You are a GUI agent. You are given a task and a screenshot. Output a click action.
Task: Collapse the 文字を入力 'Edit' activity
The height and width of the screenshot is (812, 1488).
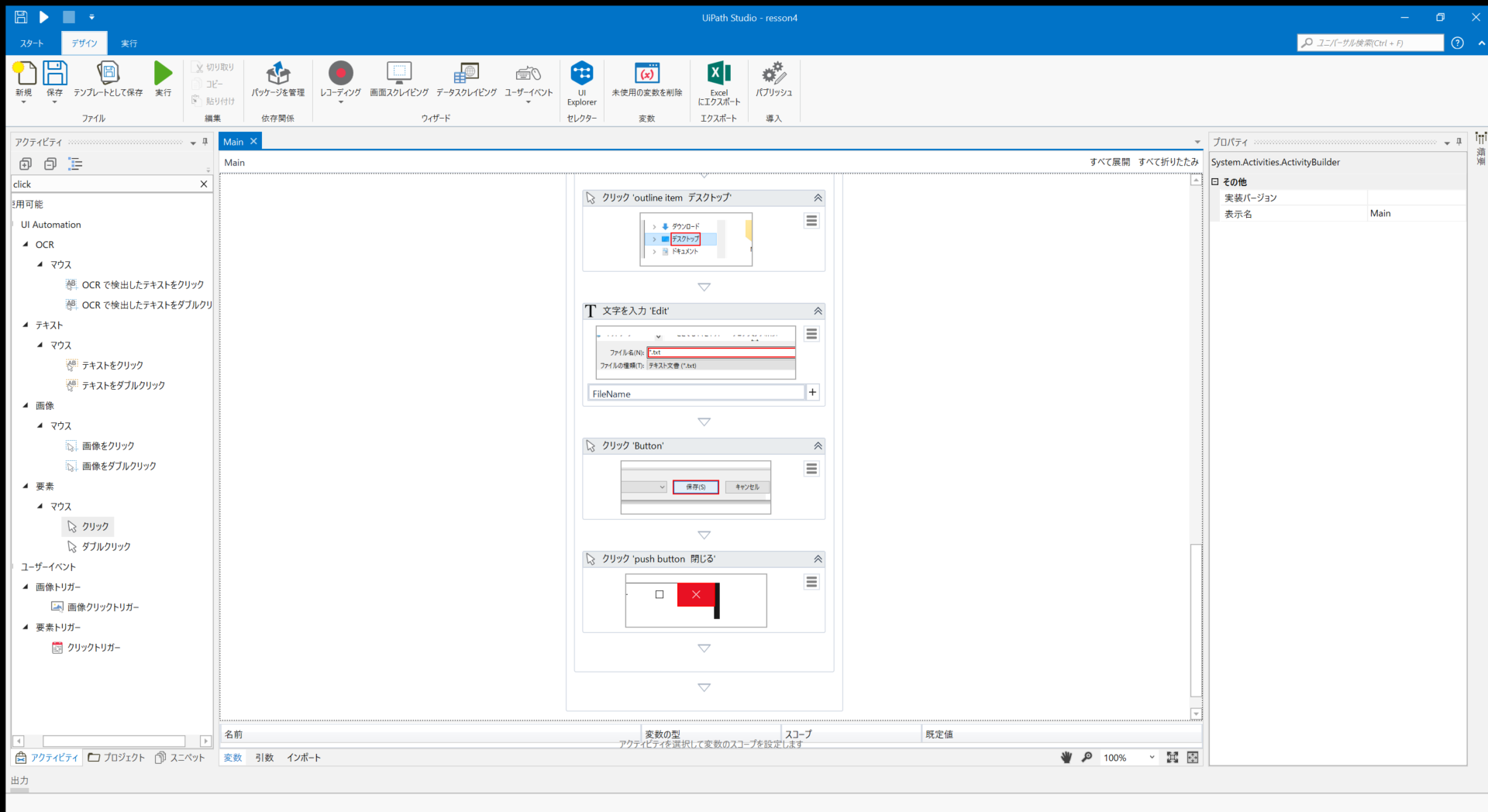tap(817, 311)
